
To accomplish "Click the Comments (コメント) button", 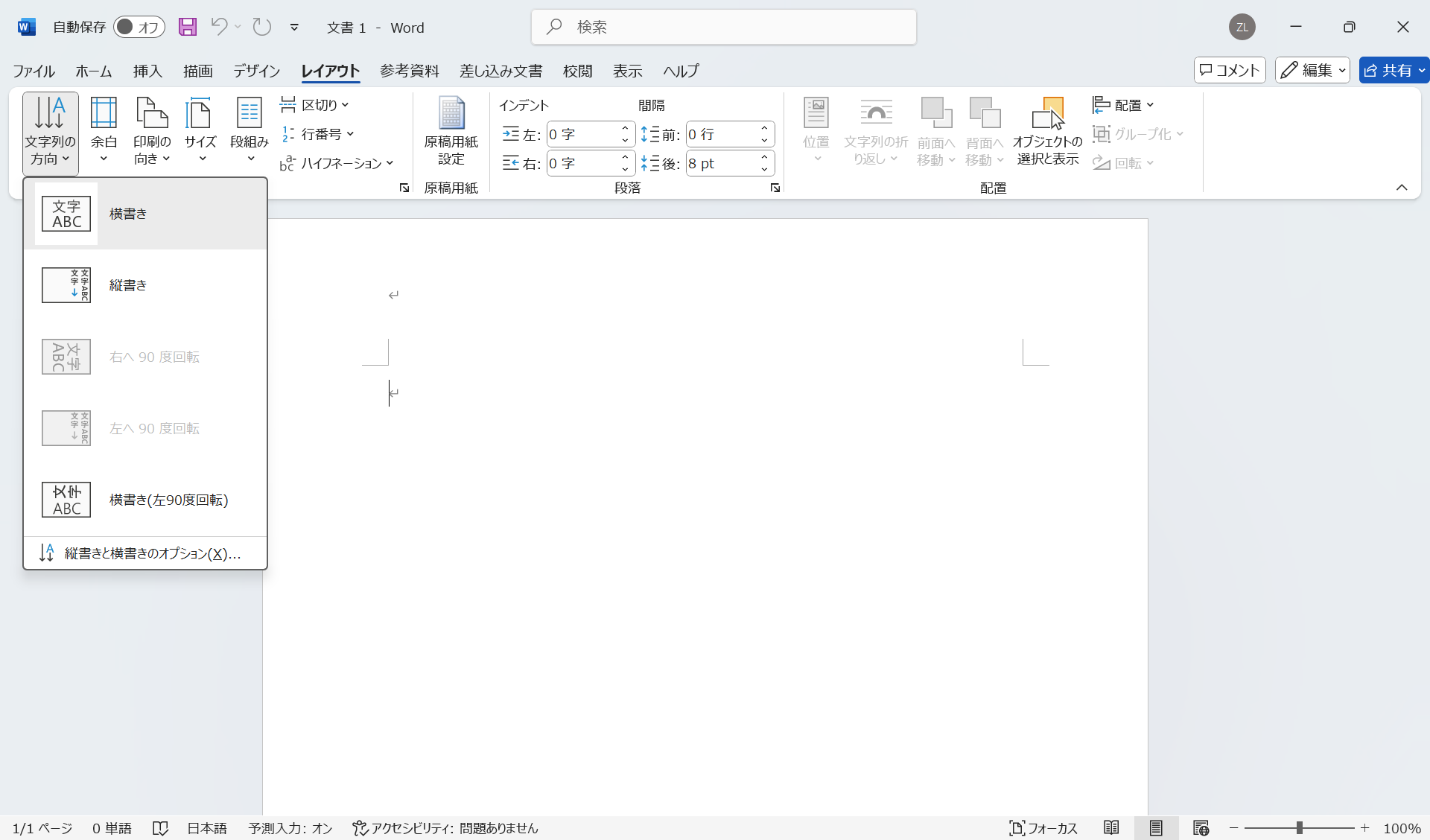I will click(1230, 70).
